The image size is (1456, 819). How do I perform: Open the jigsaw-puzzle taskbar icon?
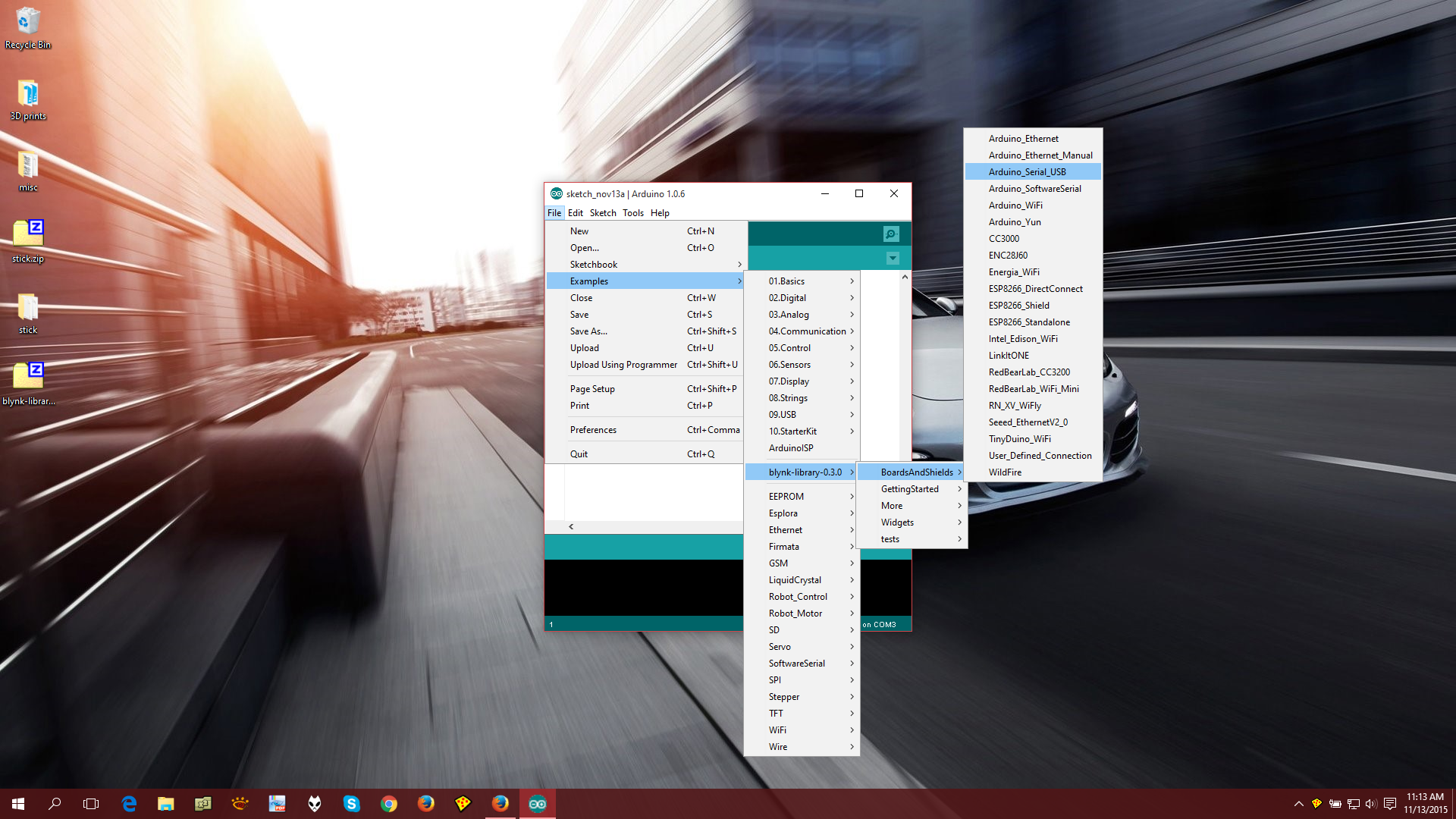202,804
